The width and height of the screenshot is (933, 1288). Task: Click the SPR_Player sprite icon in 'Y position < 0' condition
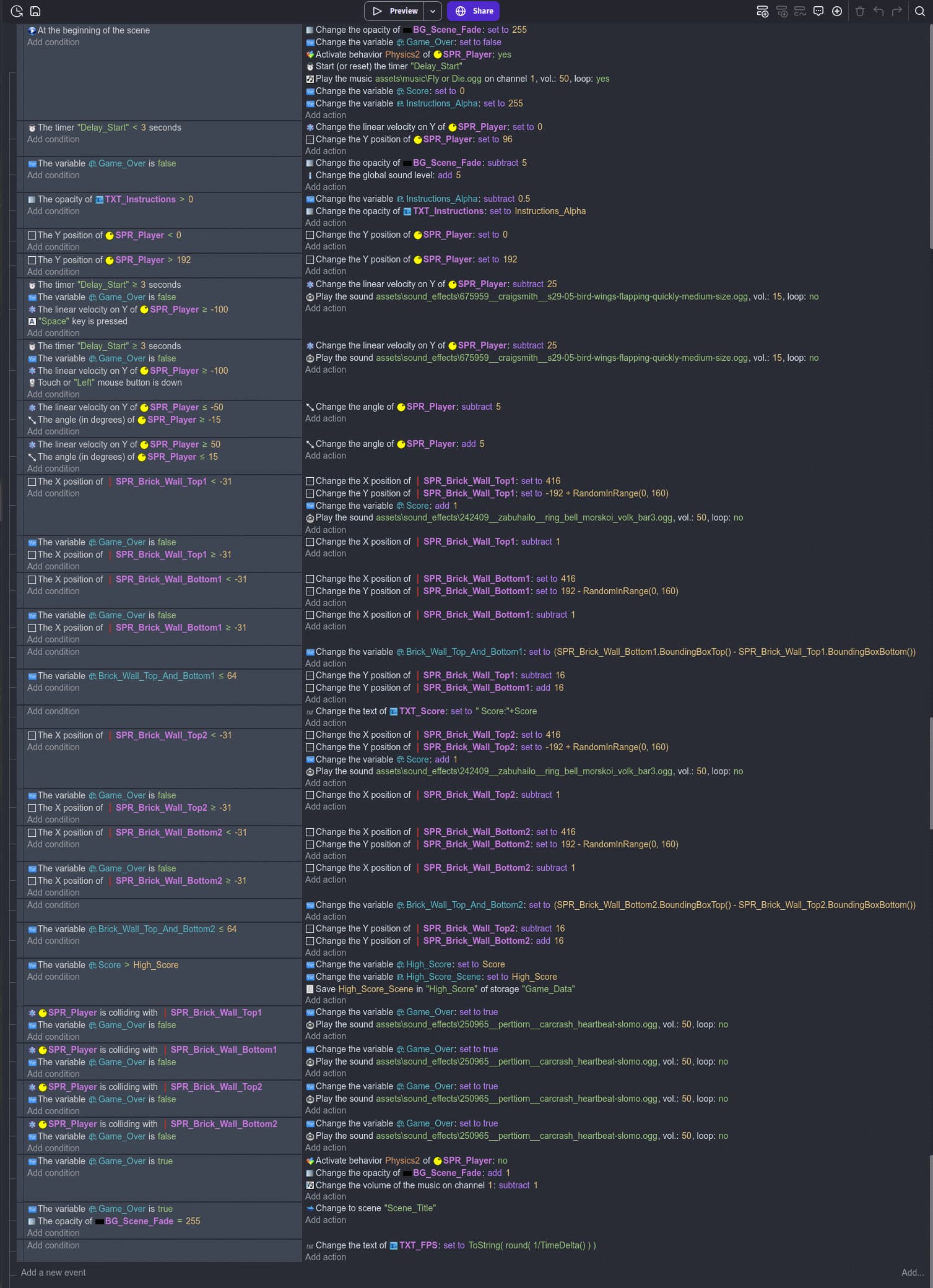pyautogui.click(x=110, y=236)
